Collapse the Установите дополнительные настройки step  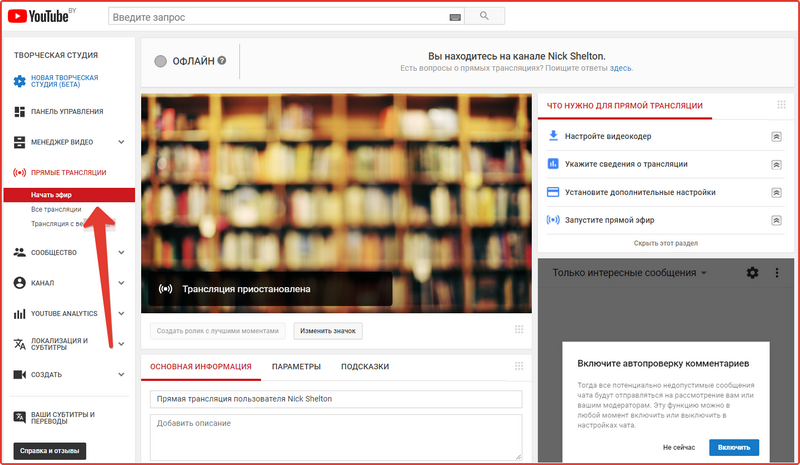pyautogui.click(x=776, y=192)
